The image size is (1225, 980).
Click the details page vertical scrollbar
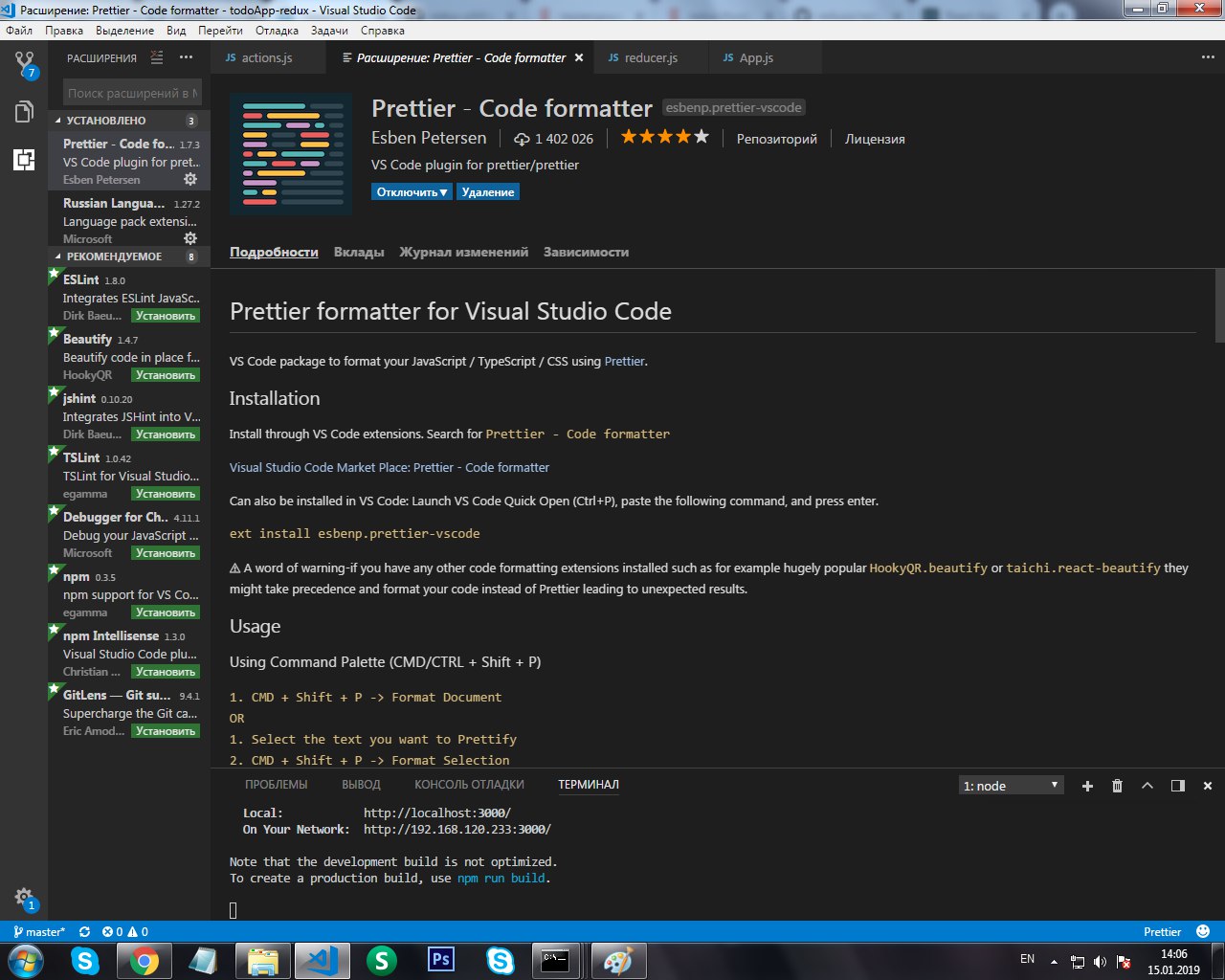tap(1219, 305)
